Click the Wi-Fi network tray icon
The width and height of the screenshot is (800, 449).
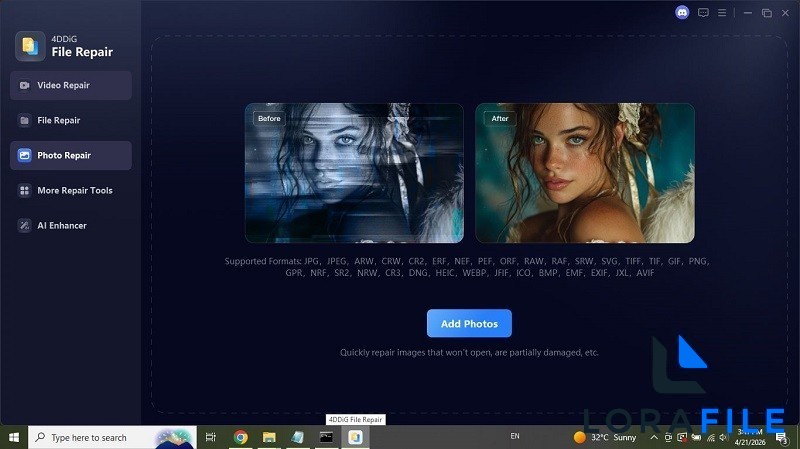point(711,437)
